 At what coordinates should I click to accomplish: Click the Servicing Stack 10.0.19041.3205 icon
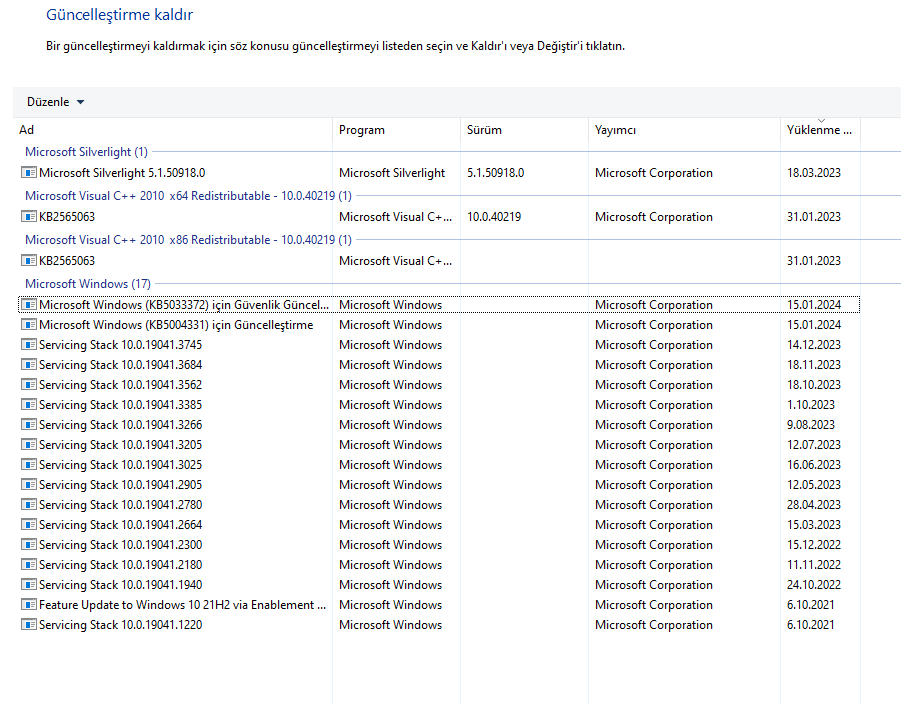coord(29,445)
